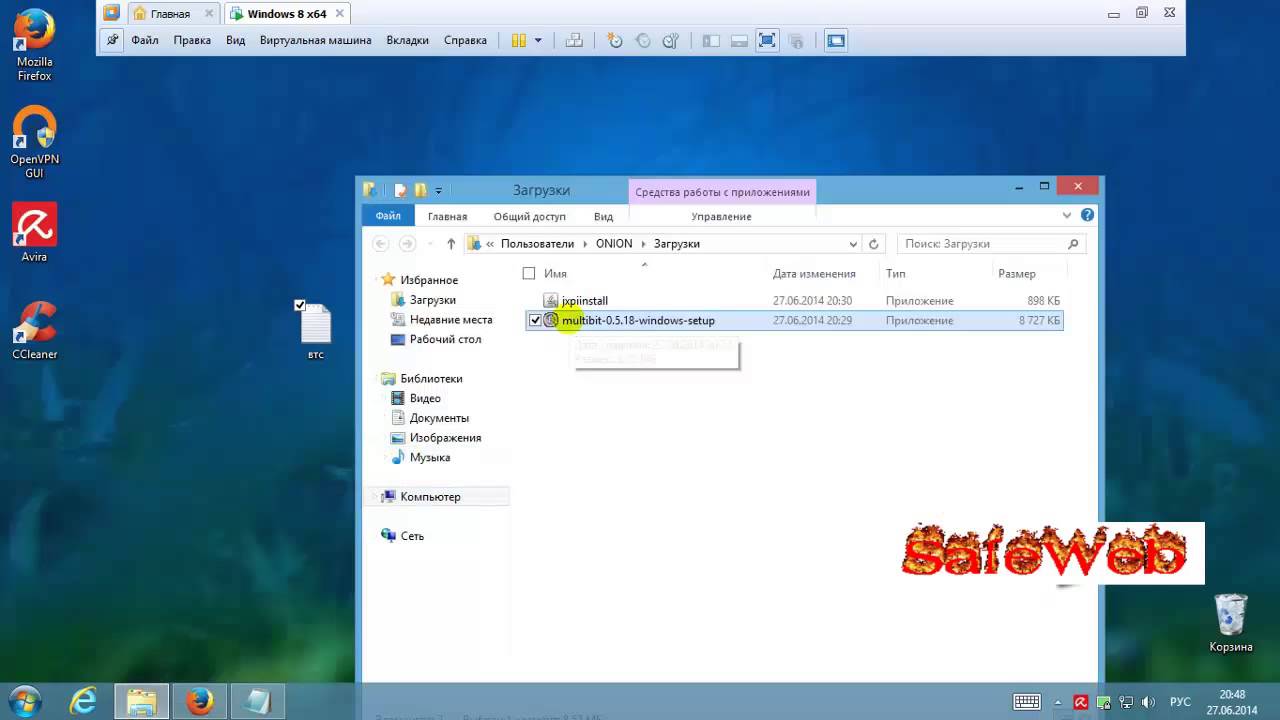Show hidden tray icons arrow
Image resolution: width=1280 pixels, height=720 pixels.
pos(1059,702)
